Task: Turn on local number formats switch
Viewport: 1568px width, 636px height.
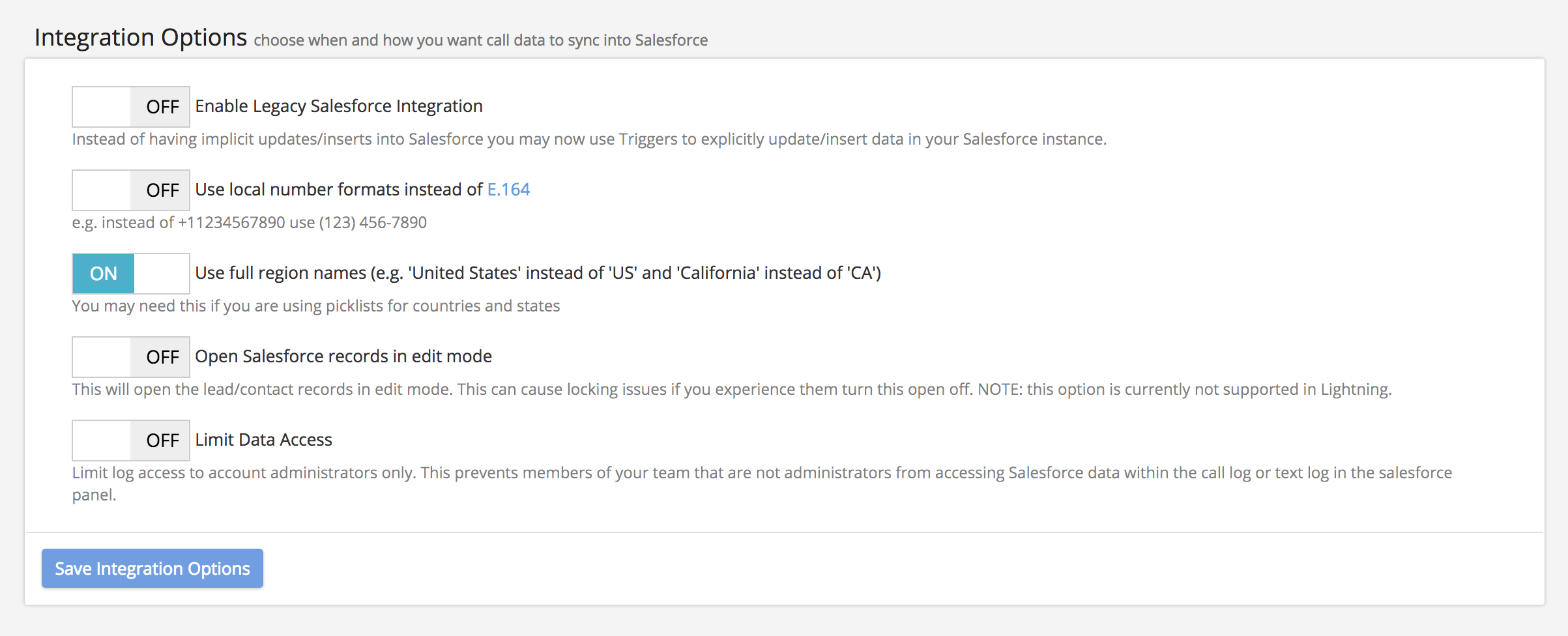Action: pos(130,190)
